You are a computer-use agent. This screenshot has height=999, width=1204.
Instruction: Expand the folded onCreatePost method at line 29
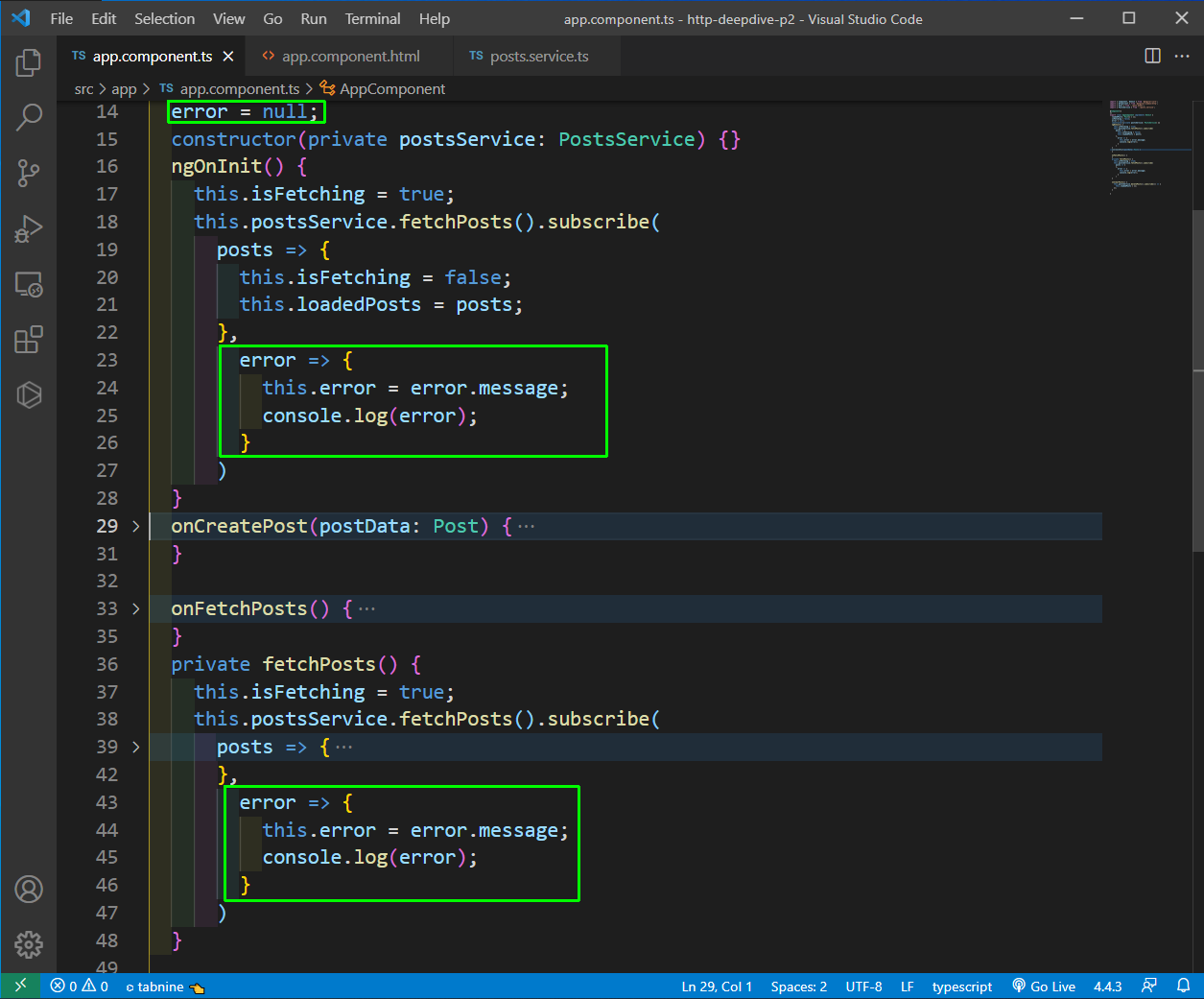[135, 526]
